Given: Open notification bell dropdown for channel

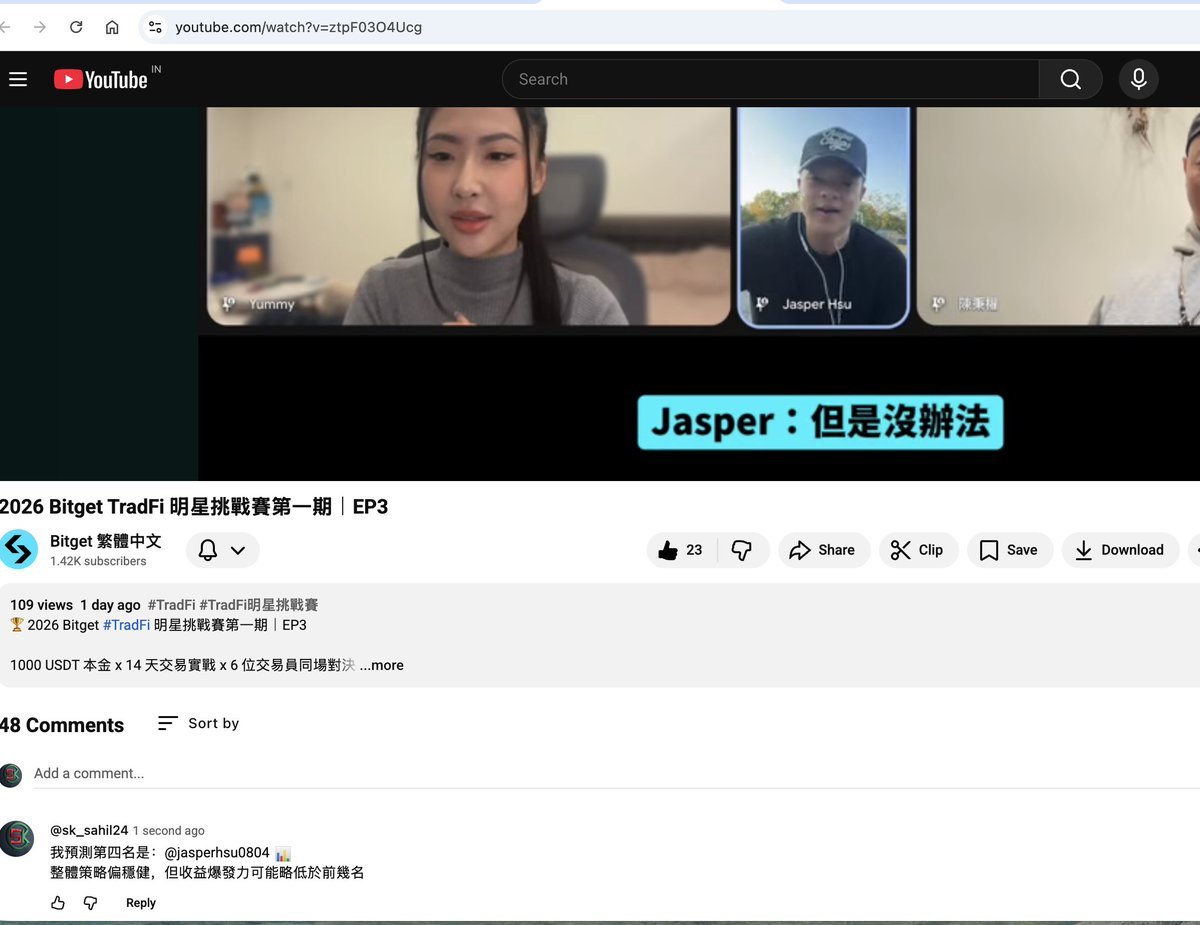Looking at the screenshot, I should (x=222, y=550).
